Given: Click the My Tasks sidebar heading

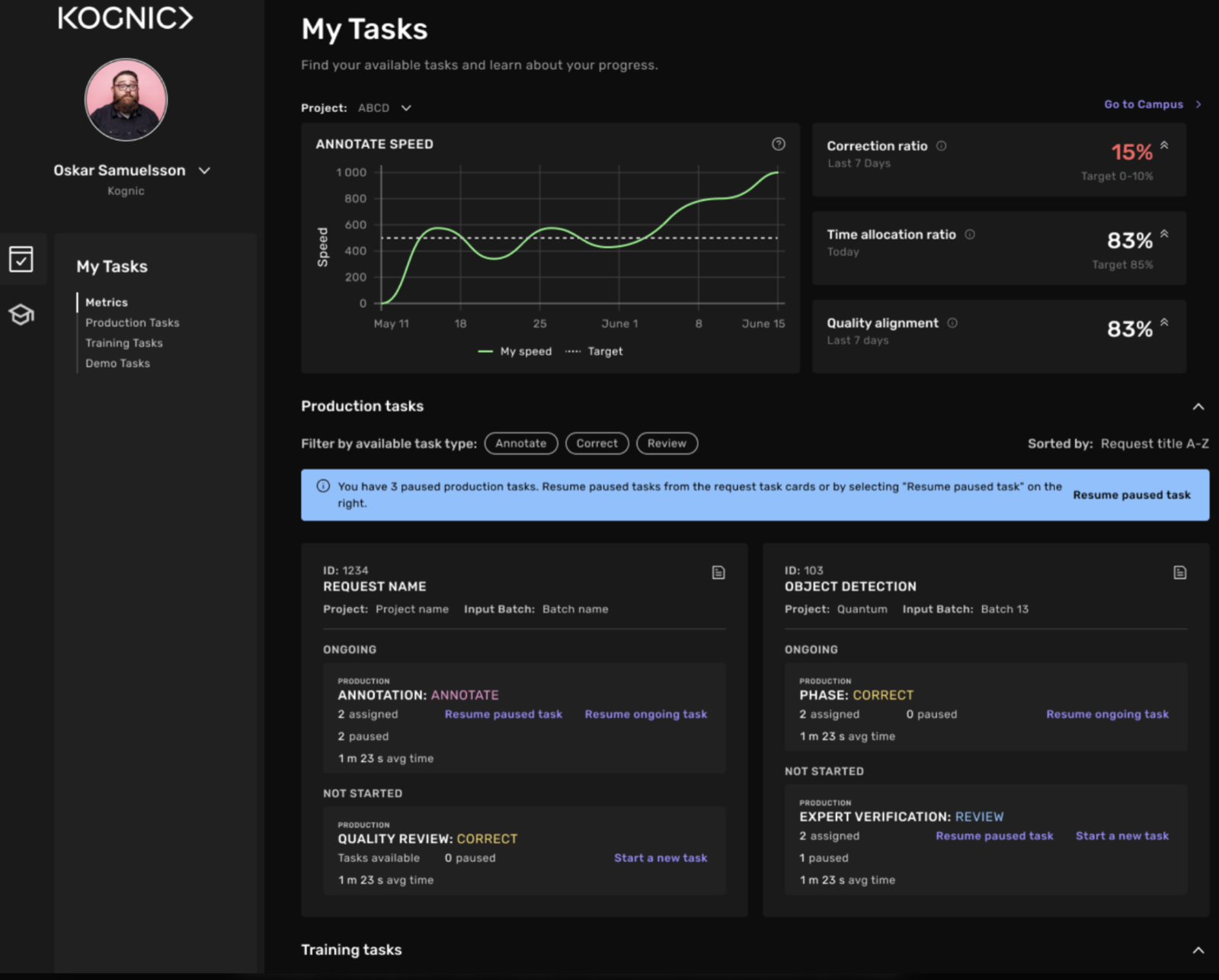Looking at the screenshot, I should [112, 267].
